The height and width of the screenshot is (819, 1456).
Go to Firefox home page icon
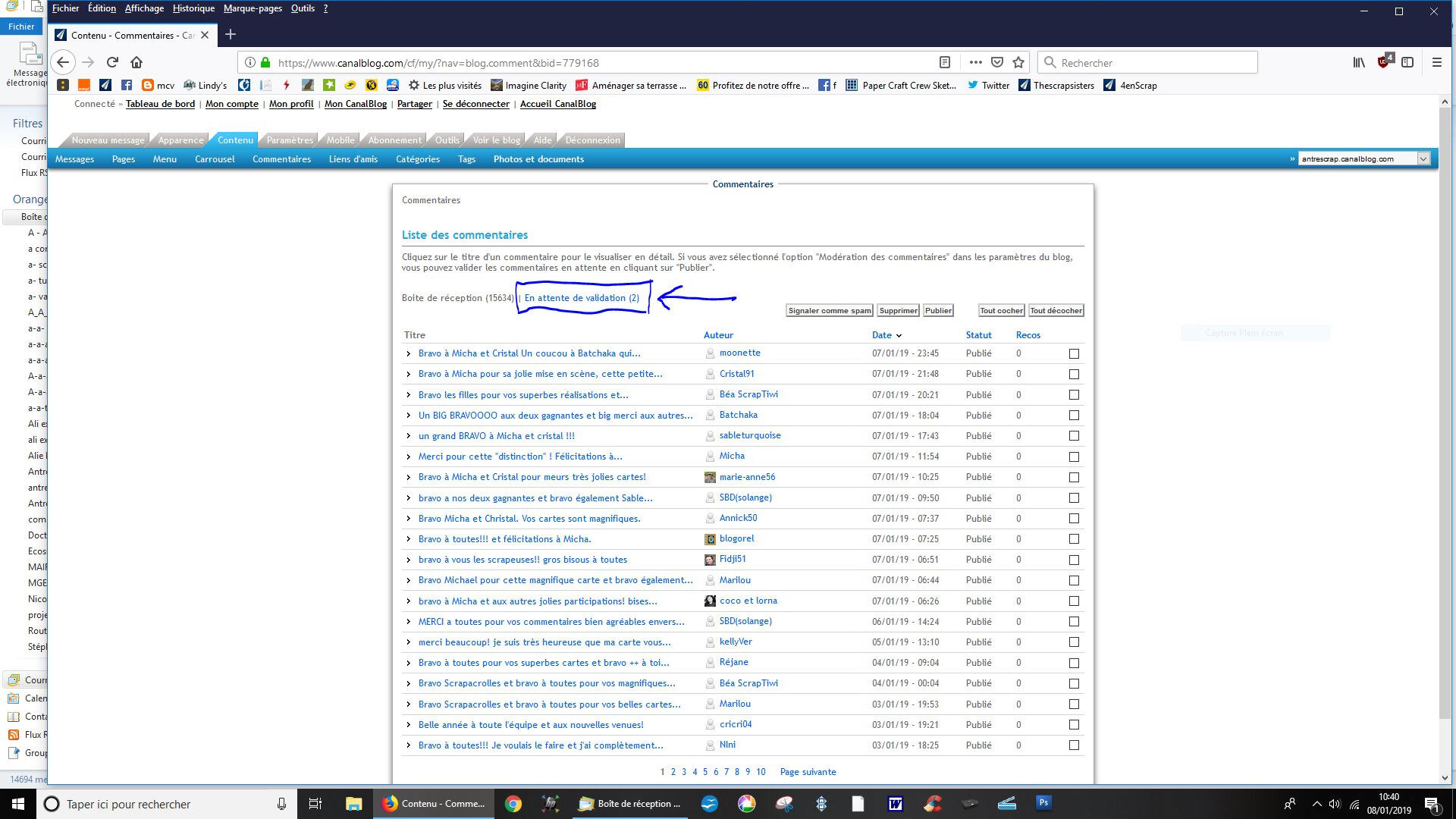(x=136, y=62)
